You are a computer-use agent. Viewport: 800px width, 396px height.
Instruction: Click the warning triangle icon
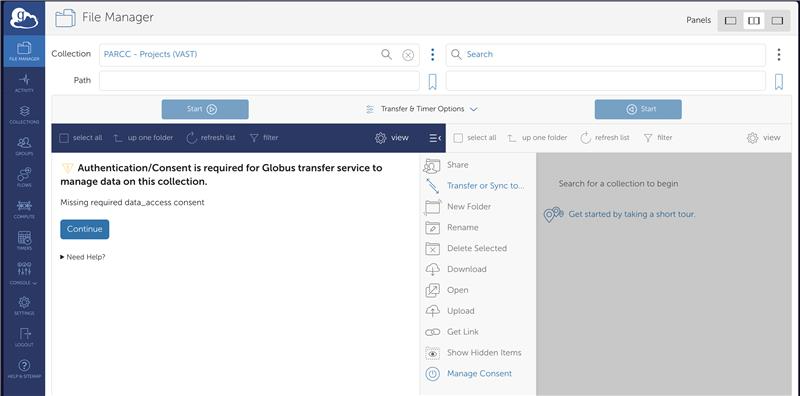[x=67, y=168]
